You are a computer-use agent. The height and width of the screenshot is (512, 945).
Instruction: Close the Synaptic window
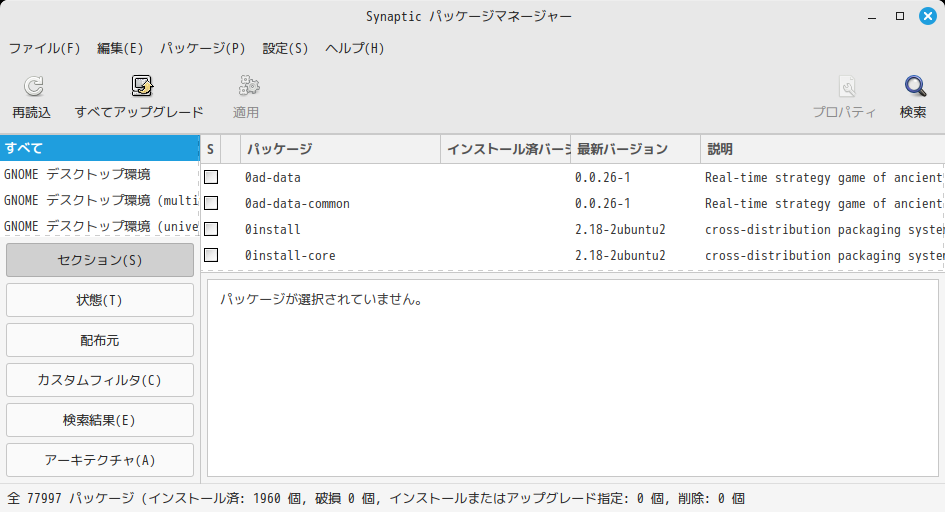tap(926, 16)
